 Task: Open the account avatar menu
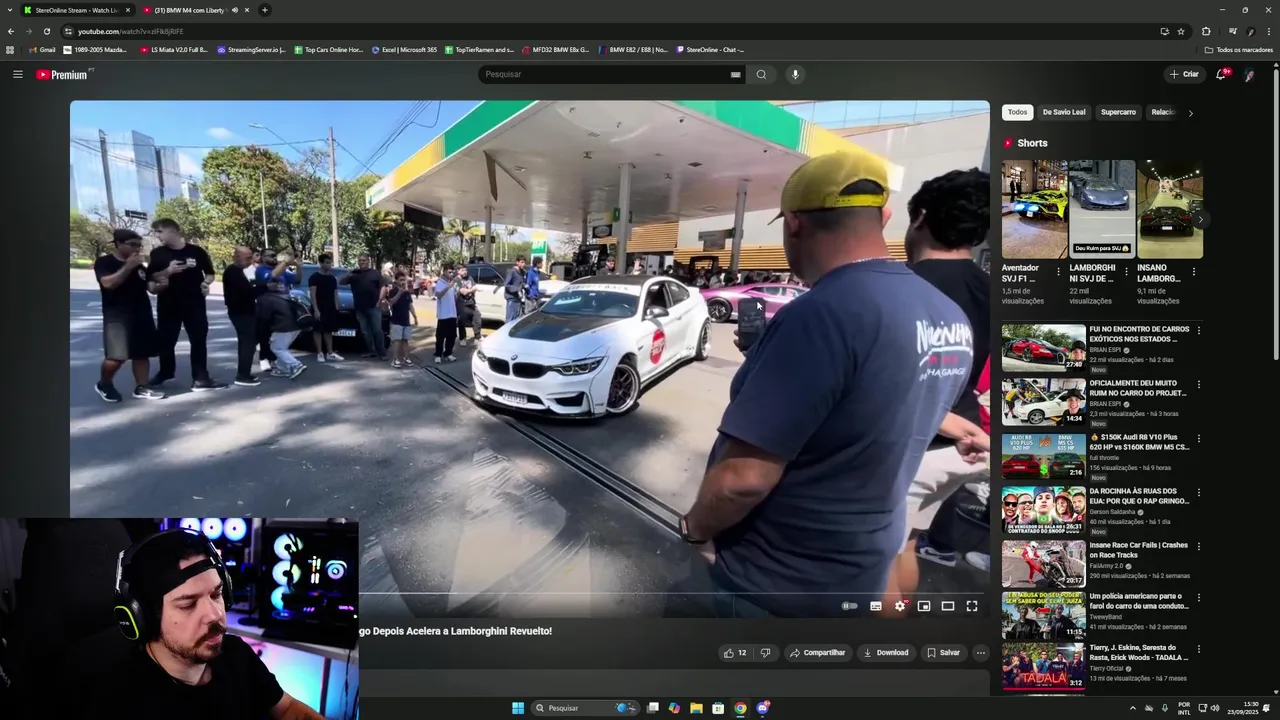[1250, 74]
